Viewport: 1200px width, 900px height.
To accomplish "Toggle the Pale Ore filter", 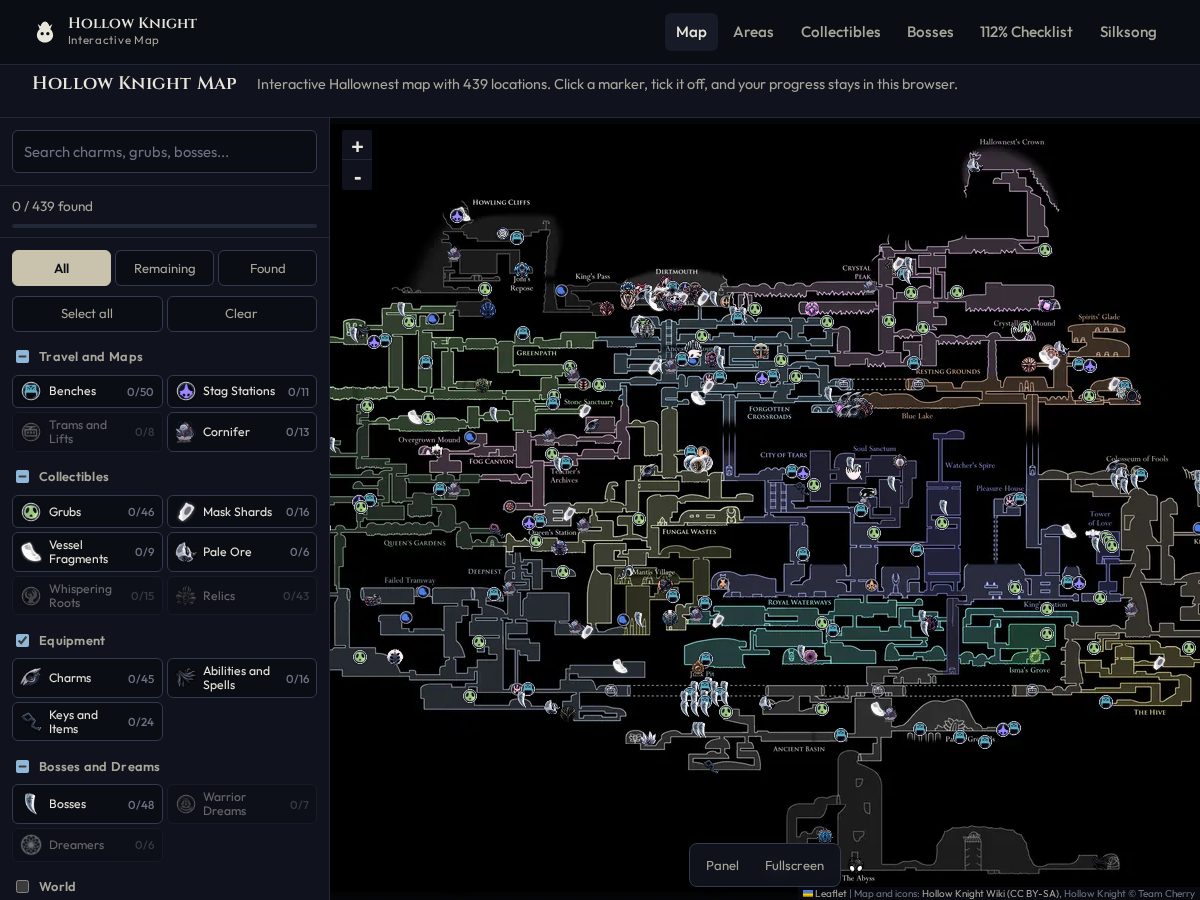I will tap(241, 552).
